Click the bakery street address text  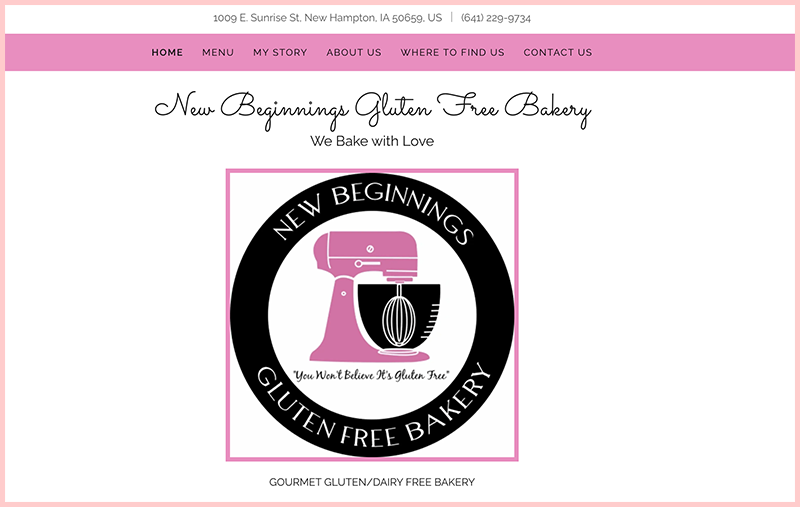coord(328,18)
